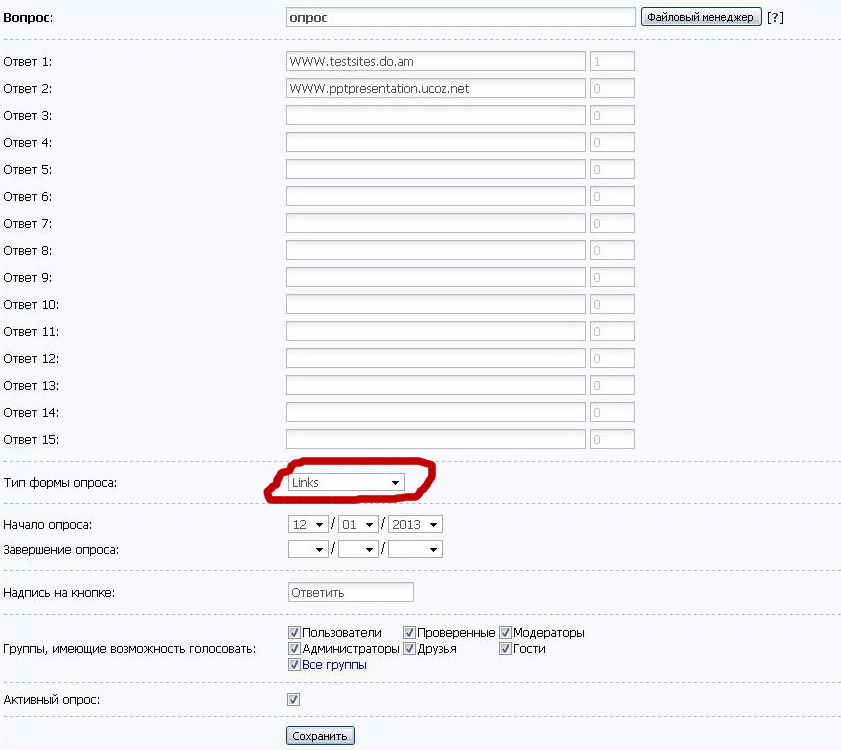The image size is (841, 750).
Task: Click the Сохранить button
Action: click(x=320, y=736)
